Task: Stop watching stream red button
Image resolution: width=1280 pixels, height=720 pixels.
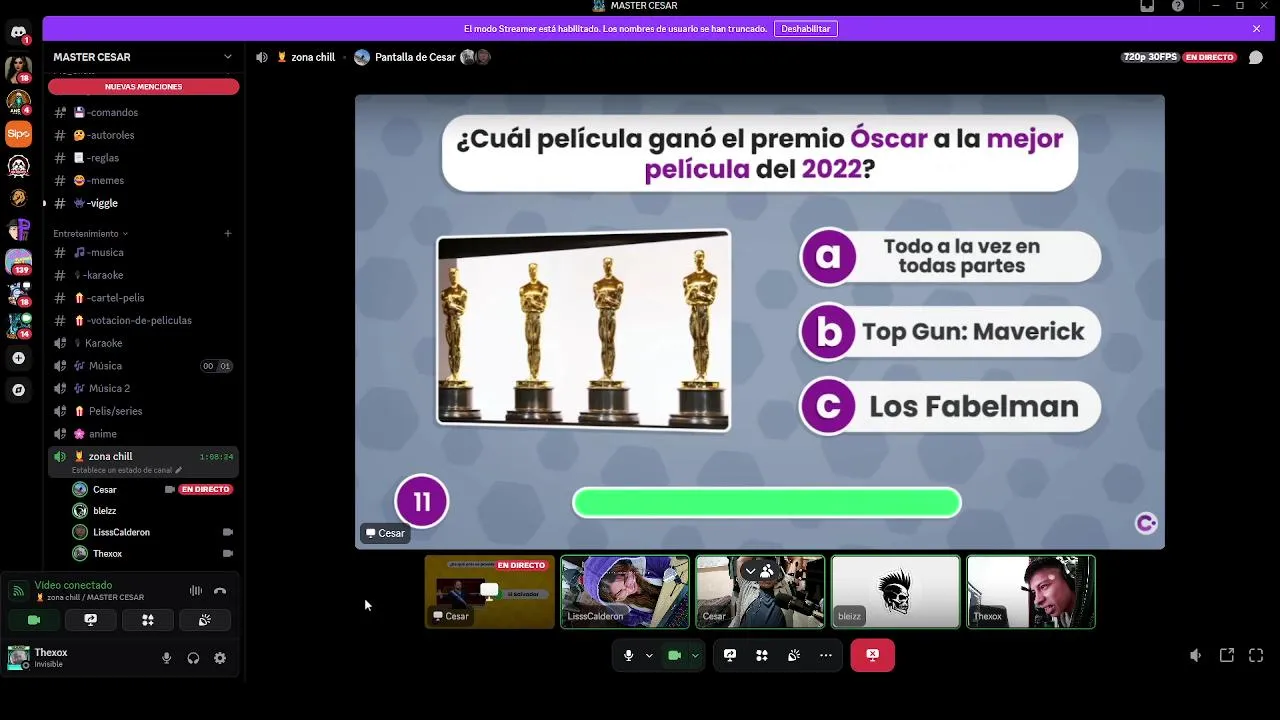Action: tap(873, 655)
